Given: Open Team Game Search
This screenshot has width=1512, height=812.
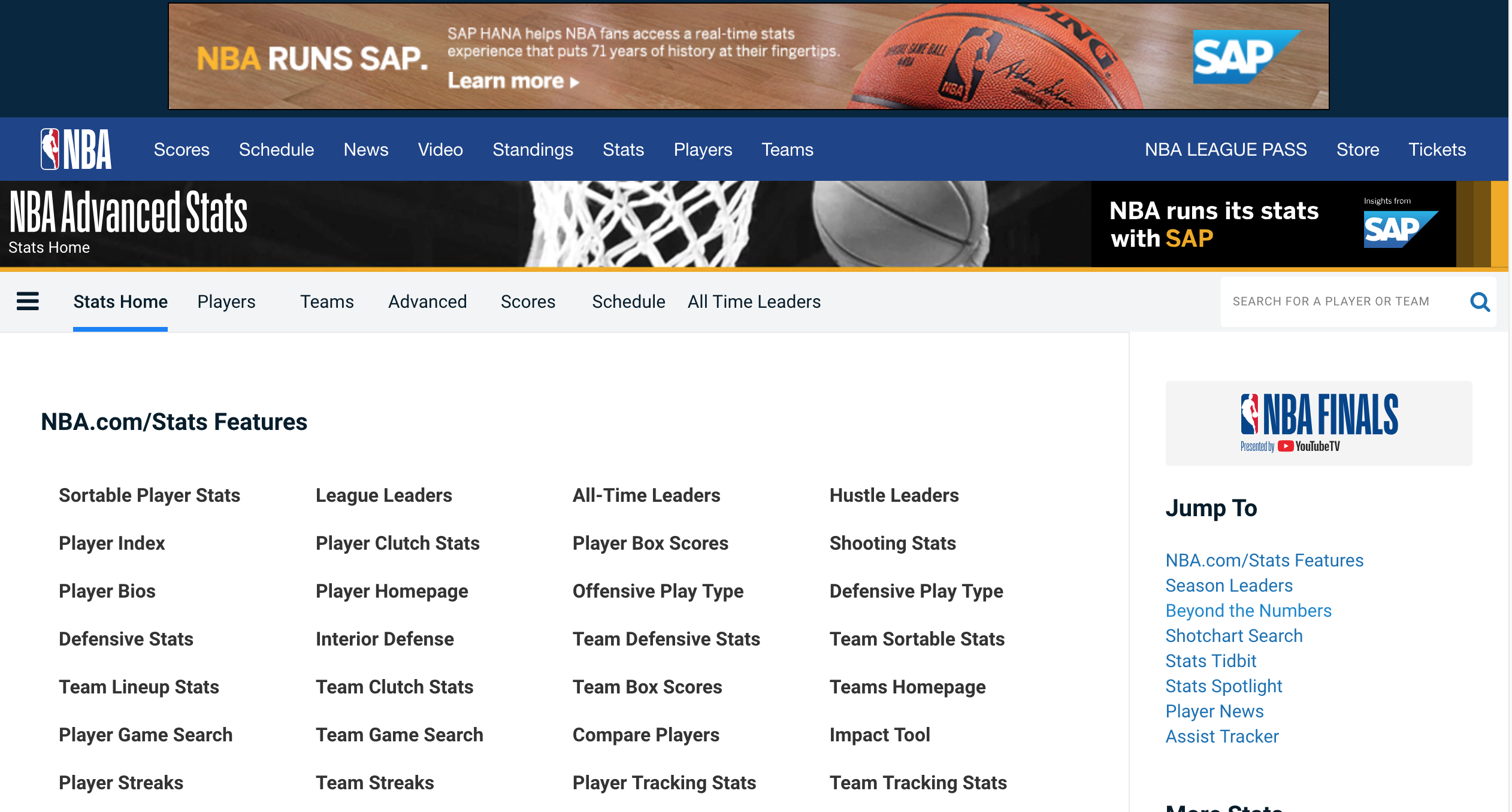Looking at the screenshot, I should (400, 735).
